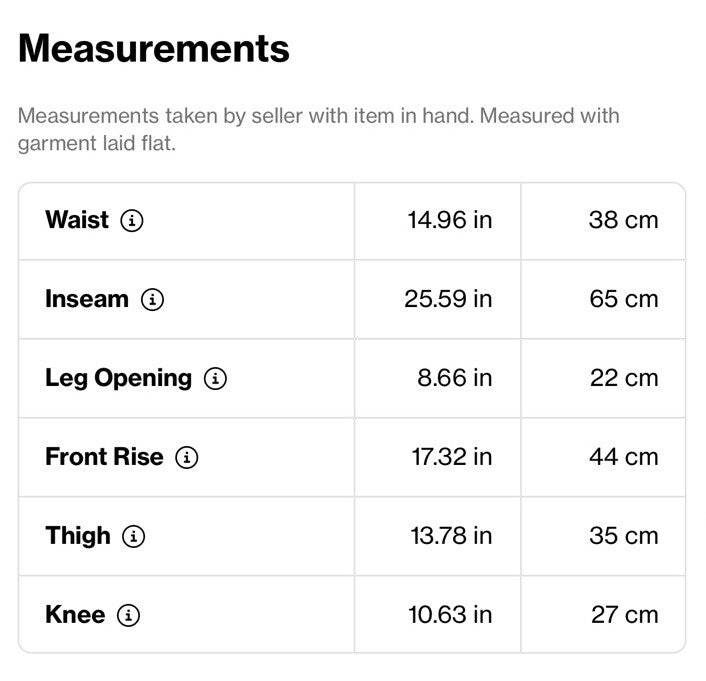
Task: Click the 8.66 in leg opening value
Action: 455,378
